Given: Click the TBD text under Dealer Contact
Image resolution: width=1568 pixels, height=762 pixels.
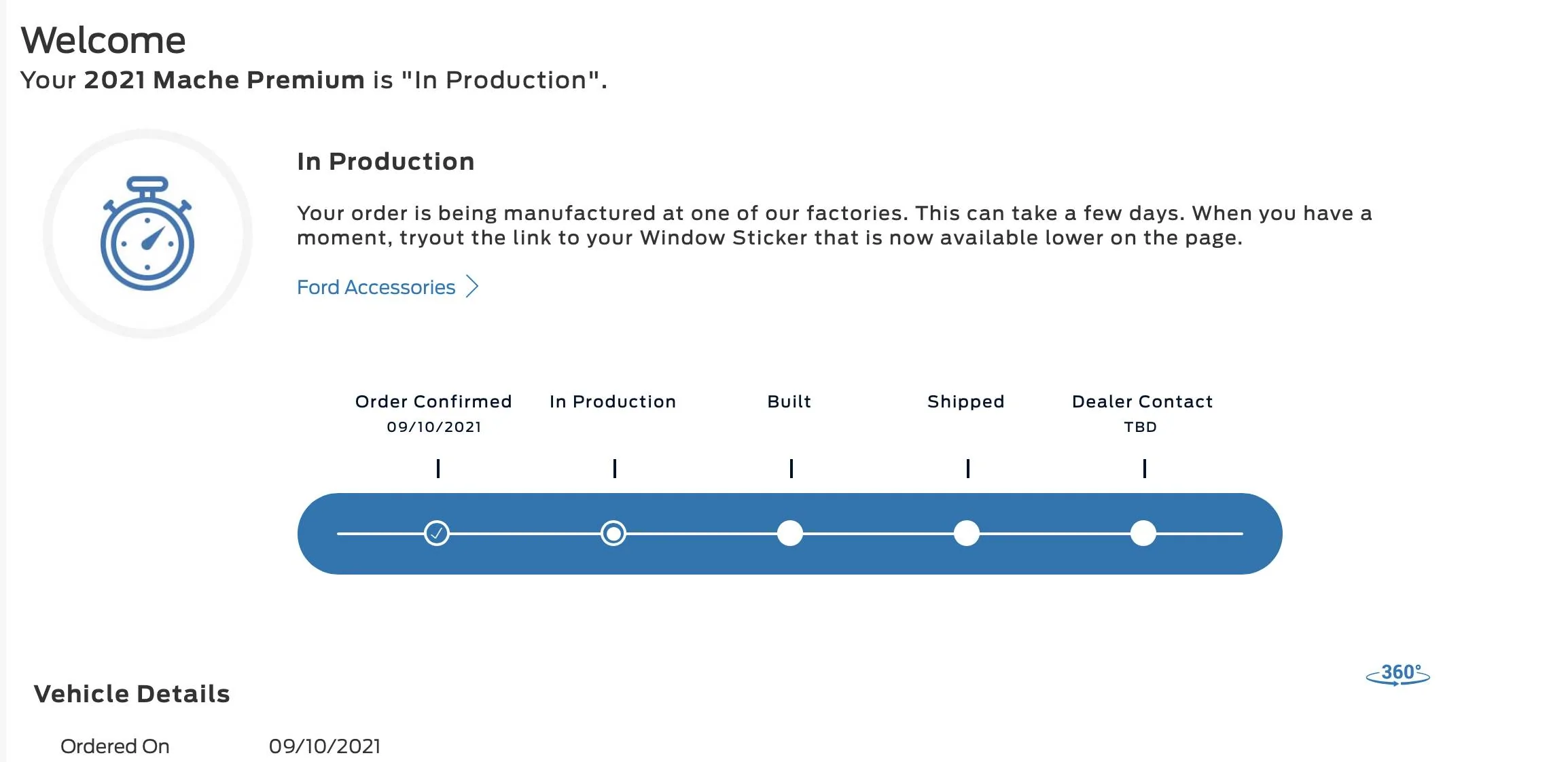Looking at the screenshot, I should tap(1141, 427).
